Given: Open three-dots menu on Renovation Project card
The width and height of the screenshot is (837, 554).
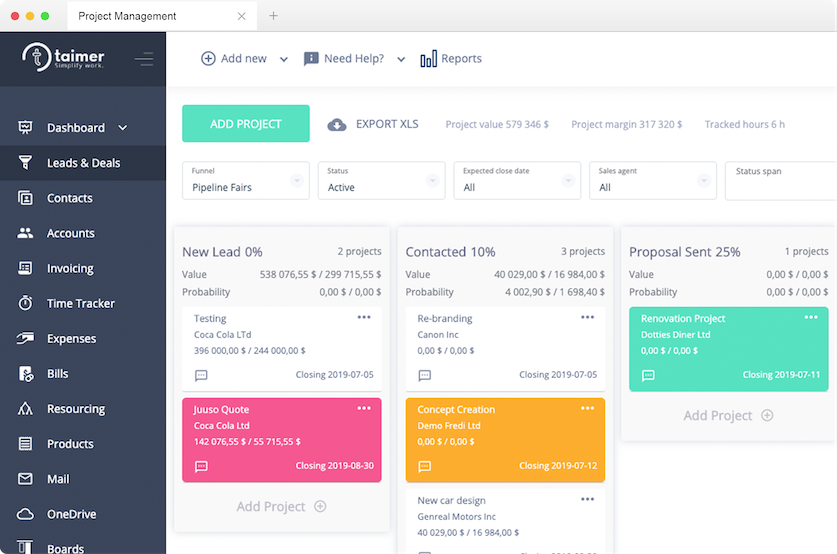Looking at the screenshot, I should tap(811, 317).
